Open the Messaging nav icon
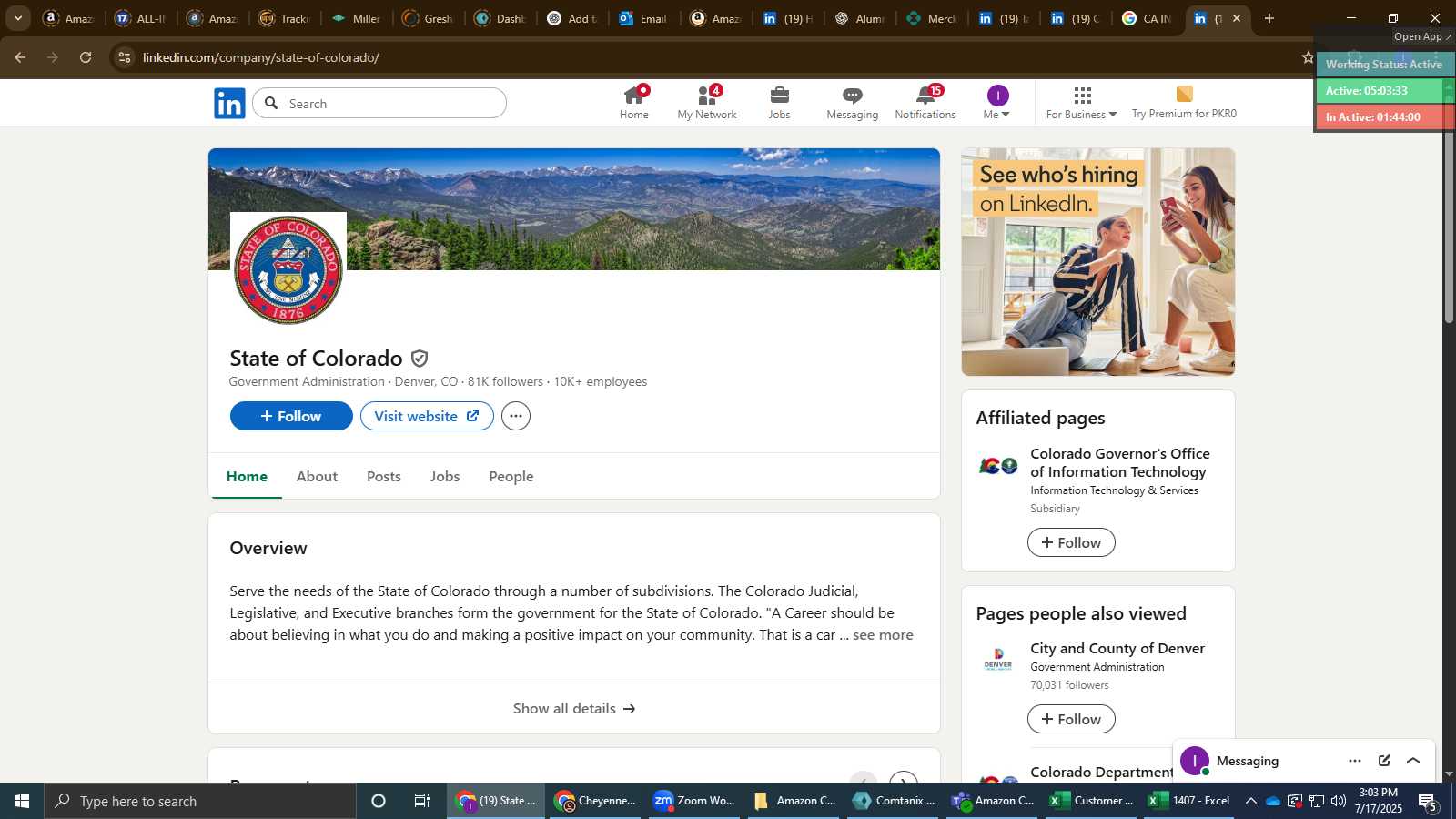The height and width of the screenshot is (819, 1456). 852,103
